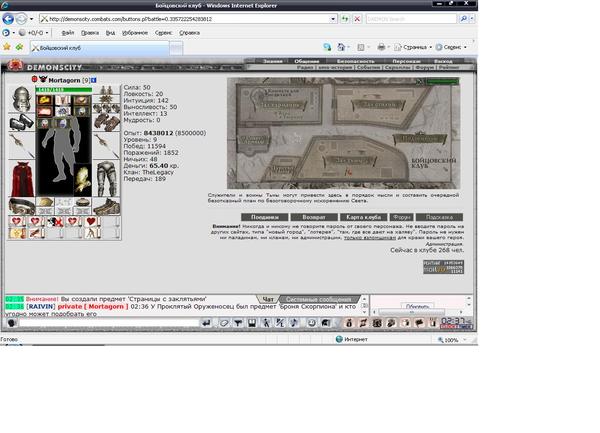Click the rating counter banner
Viewport: 600px width, 433px height.
pyautogui.click(x=443, y=267)
